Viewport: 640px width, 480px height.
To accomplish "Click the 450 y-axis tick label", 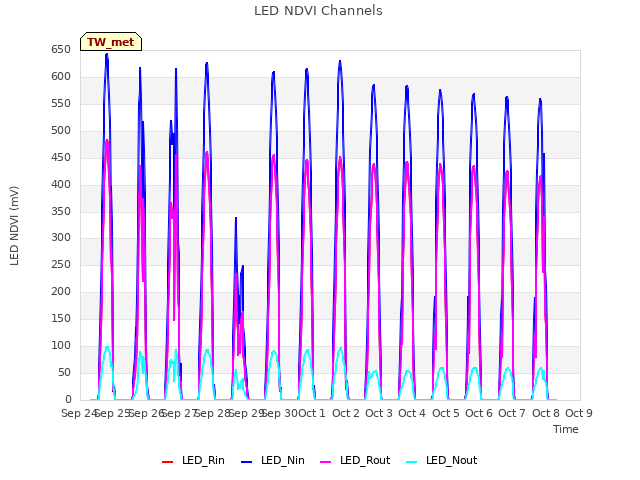I will click(x=61, y=158).
